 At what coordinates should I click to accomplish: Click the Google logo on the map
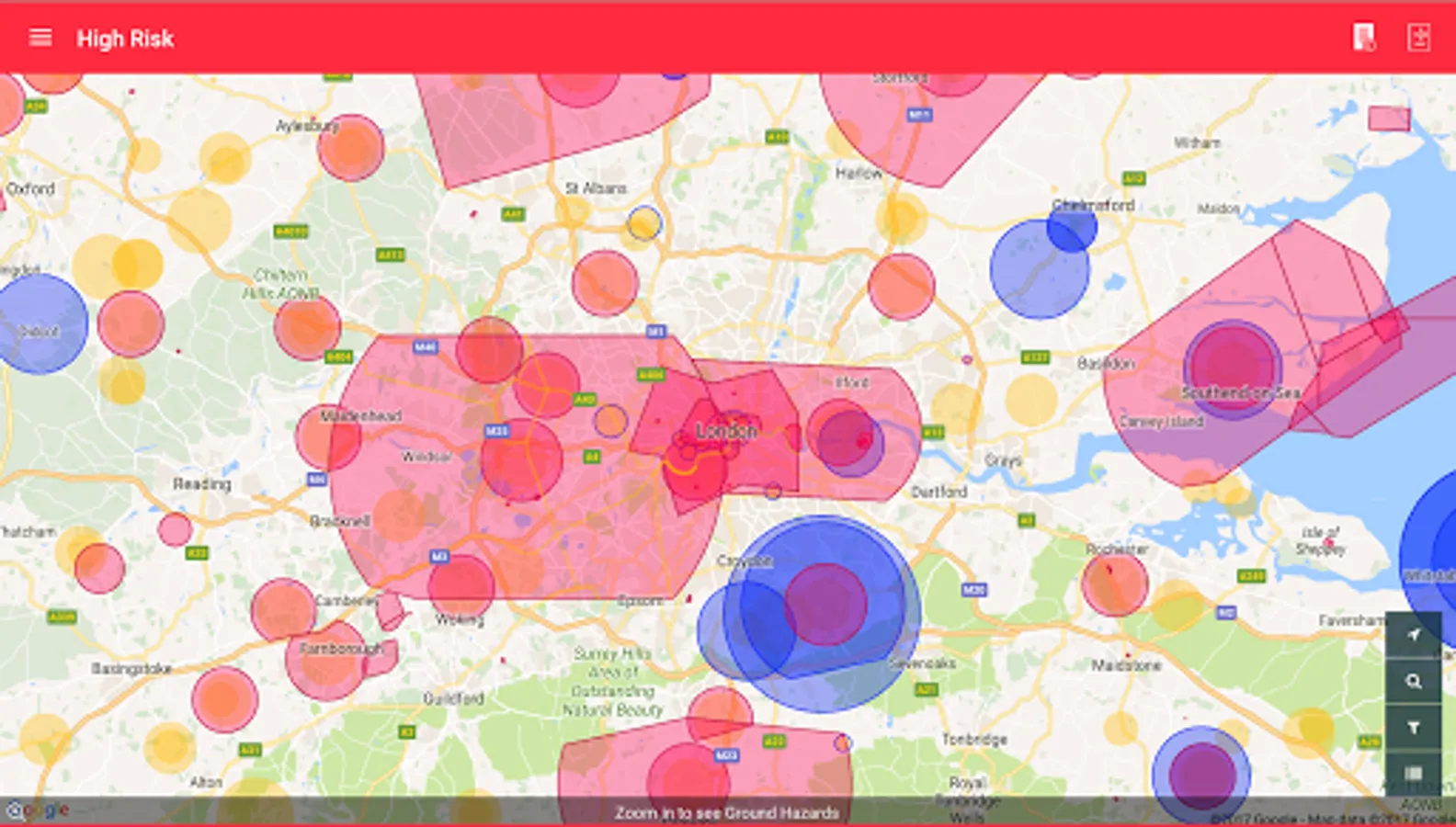point(38,810)
